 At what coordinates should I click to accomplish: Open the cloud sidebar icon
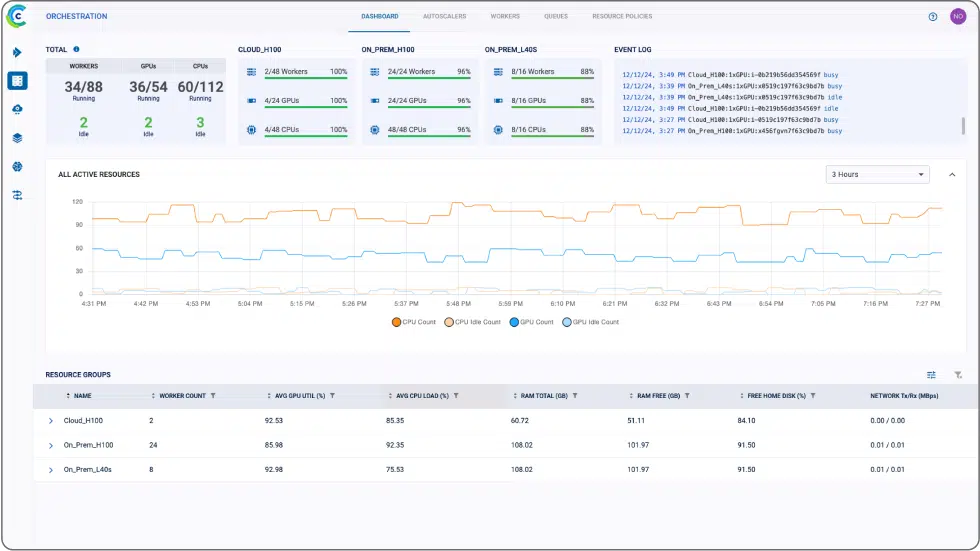pyautogui.click(x=17, y=109)
